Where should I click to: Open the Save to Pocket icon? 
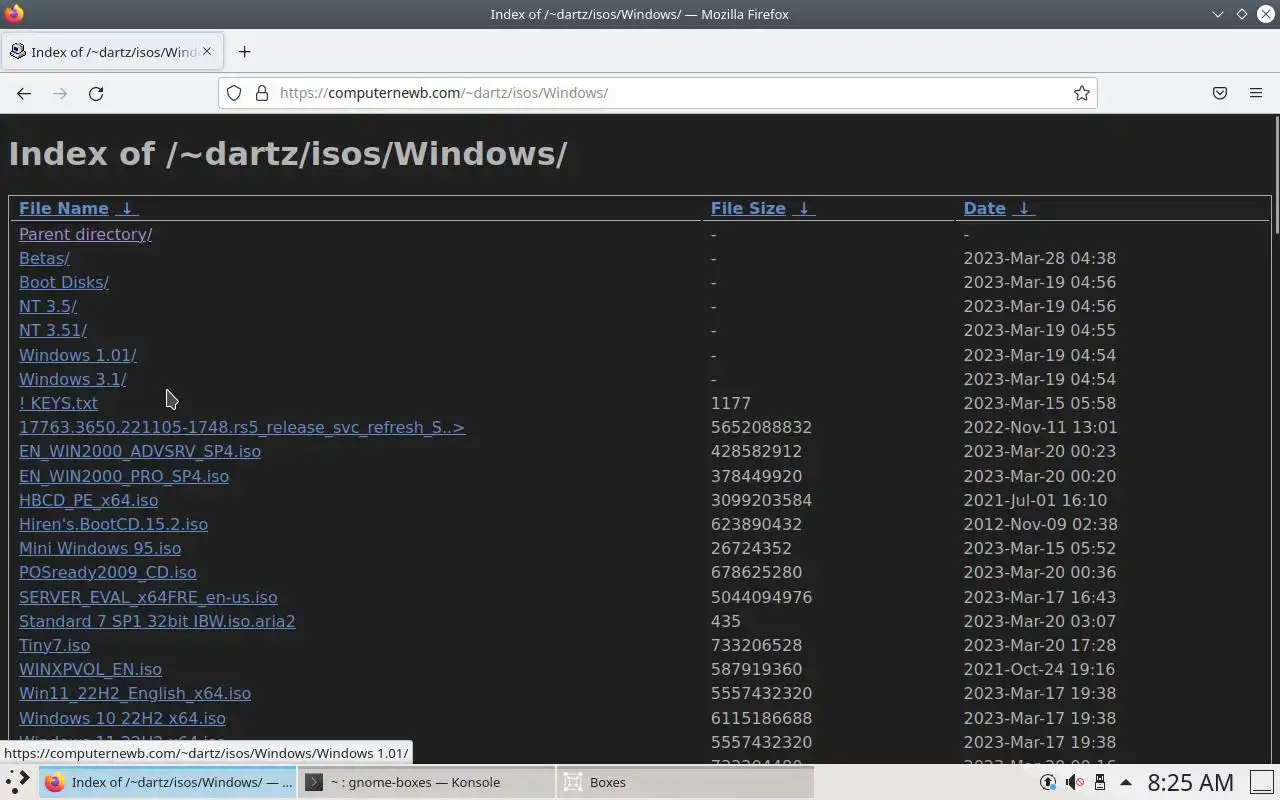pyautogui.click(x=1220, y=93)
